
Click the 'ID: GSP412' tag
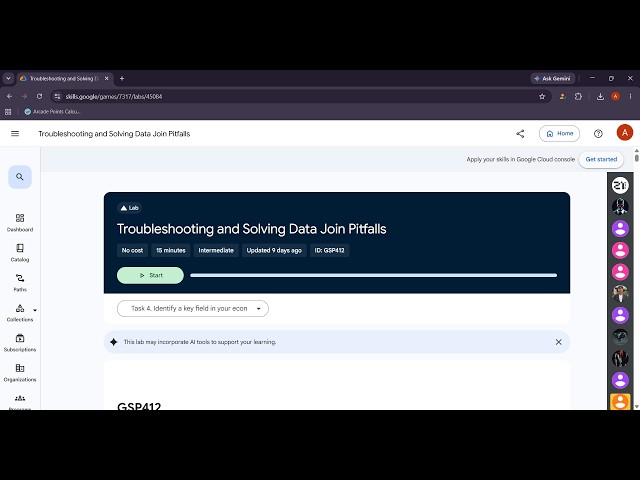(329, 250)
